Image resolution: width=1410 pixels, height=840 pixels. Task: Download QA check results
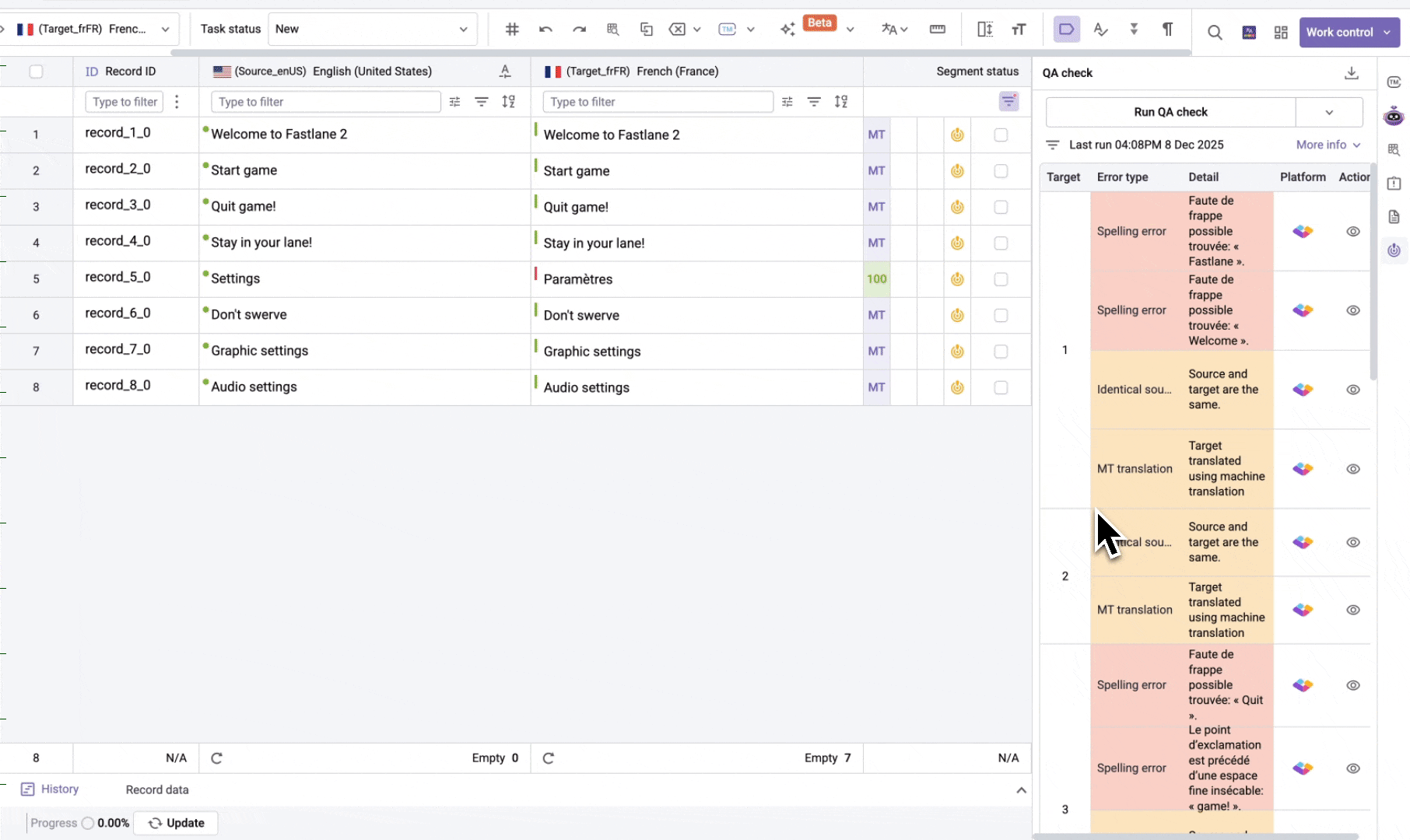(1352, 72)
